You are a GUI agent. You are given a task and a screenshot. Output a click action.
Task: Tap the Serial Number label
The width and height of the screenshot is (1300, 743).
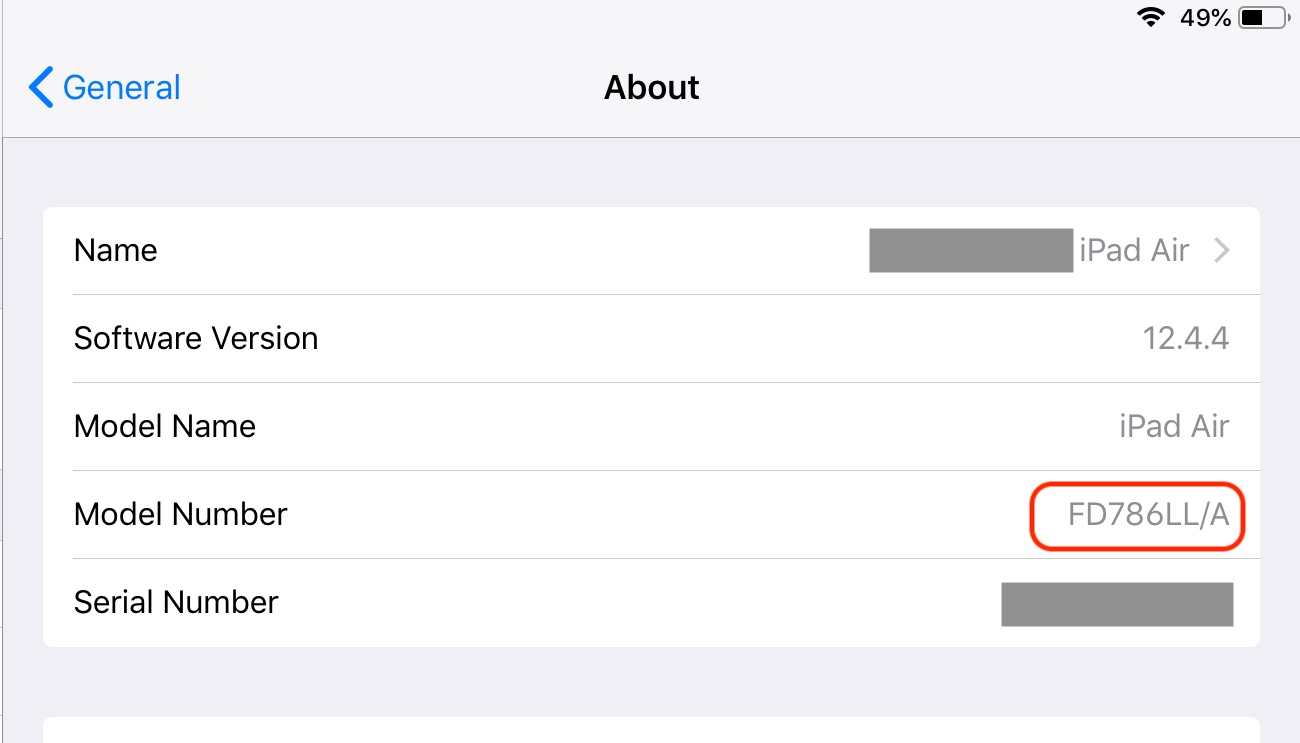[x=176, y=603]
